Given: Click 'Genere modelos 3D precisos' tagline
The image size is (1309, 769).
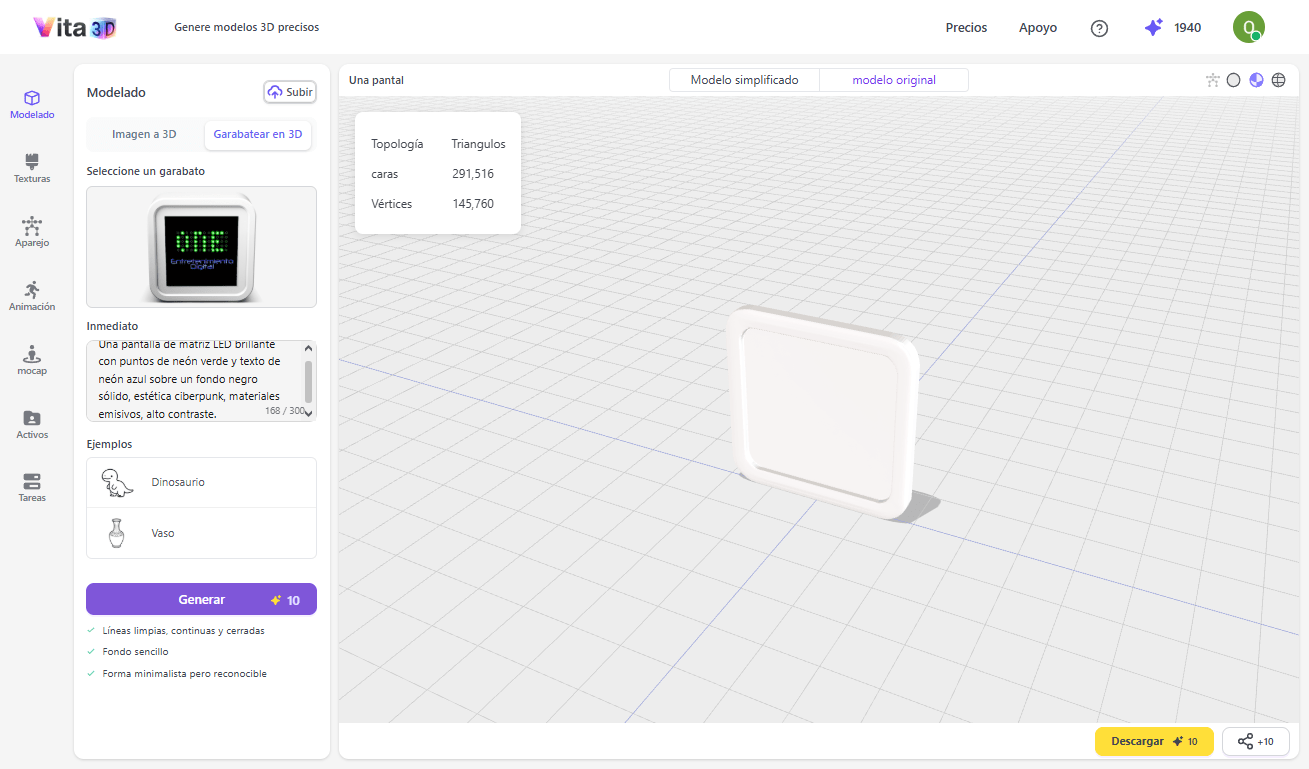Looking at the screenshot, I should click(247, 28).
